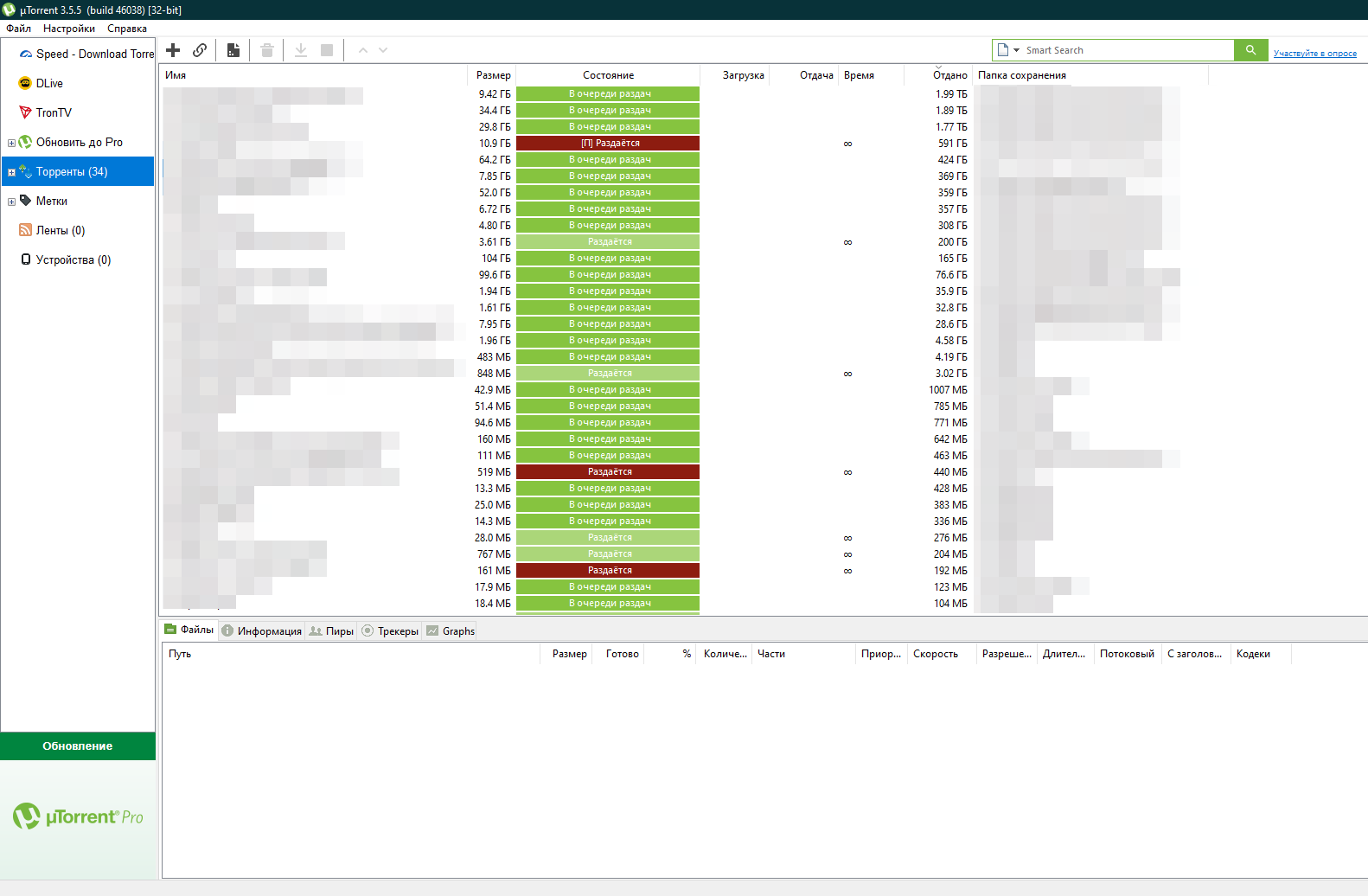Click the TronTV sidebar icon

pyautogui.click(x=25, y=112)
